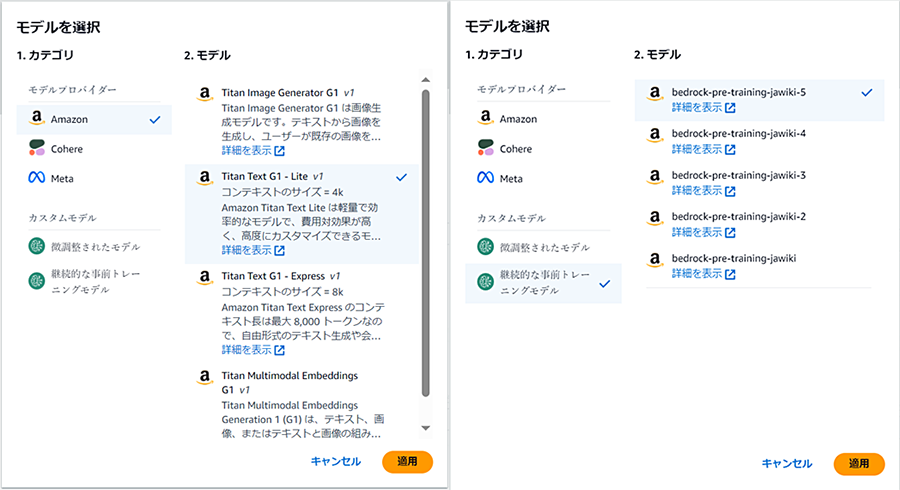Select the Titan Text G1 - Express model
This screenshot has width=900, height=490.
pyautogui.click(x=302, y=313)
